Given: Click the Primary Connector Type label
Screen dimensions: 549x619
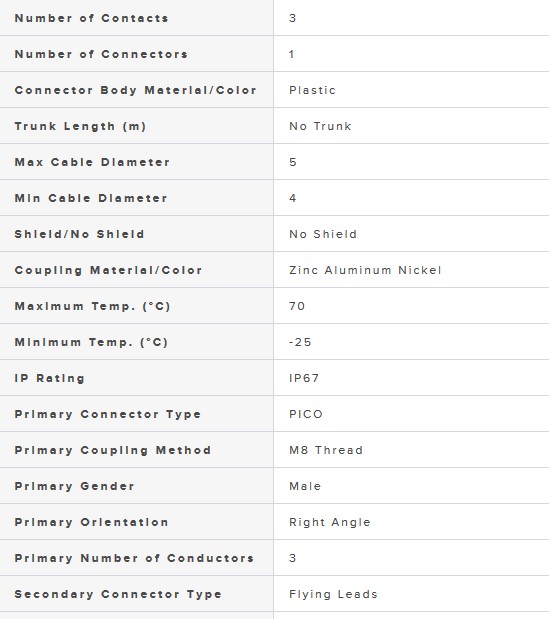Looking at the screenshot, I should [107, 414].
